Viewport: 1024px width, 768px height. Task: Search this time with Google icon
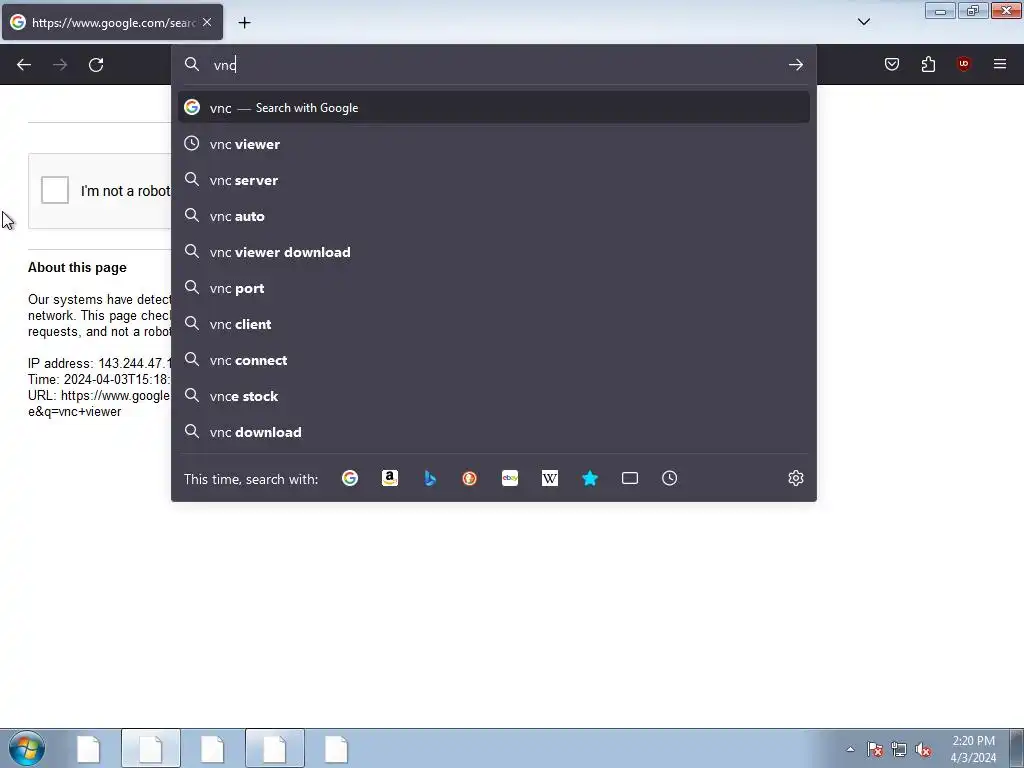pyautogui.click(x=350, y=478)
